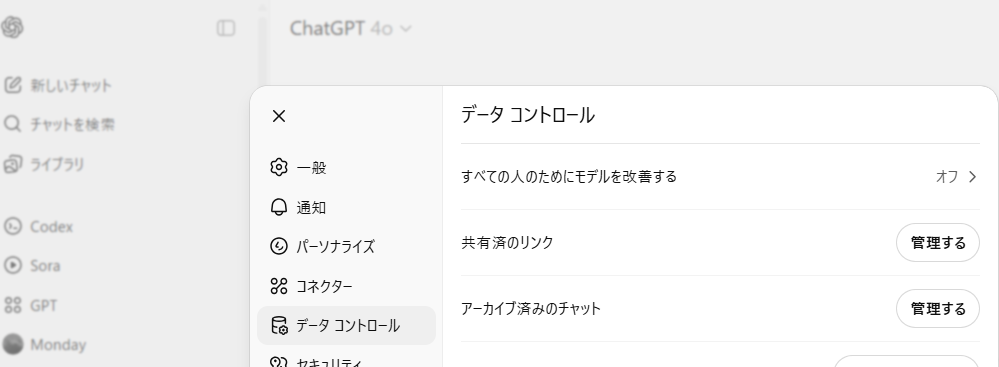Open Codex from the sidebar icon
This screenshot has height=367, width=999.
pos(13,226)
